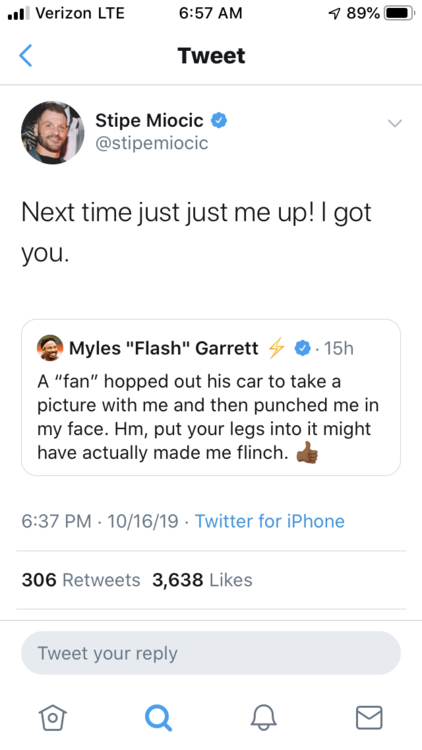The height and width of the screenshot is (750, 422).
Task: Tap the lightning bolt next to Myles Garrett's name
Action: [x=277, y=348]
